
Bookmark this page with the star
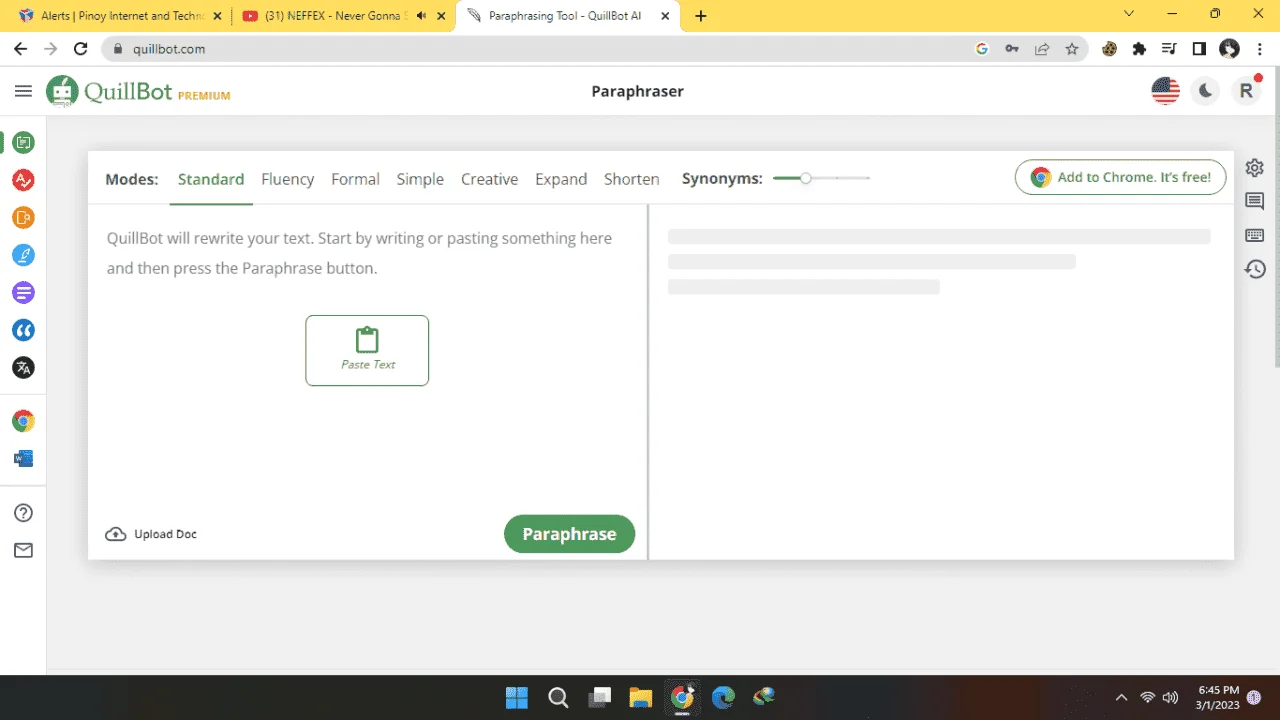coord(1072,48)
